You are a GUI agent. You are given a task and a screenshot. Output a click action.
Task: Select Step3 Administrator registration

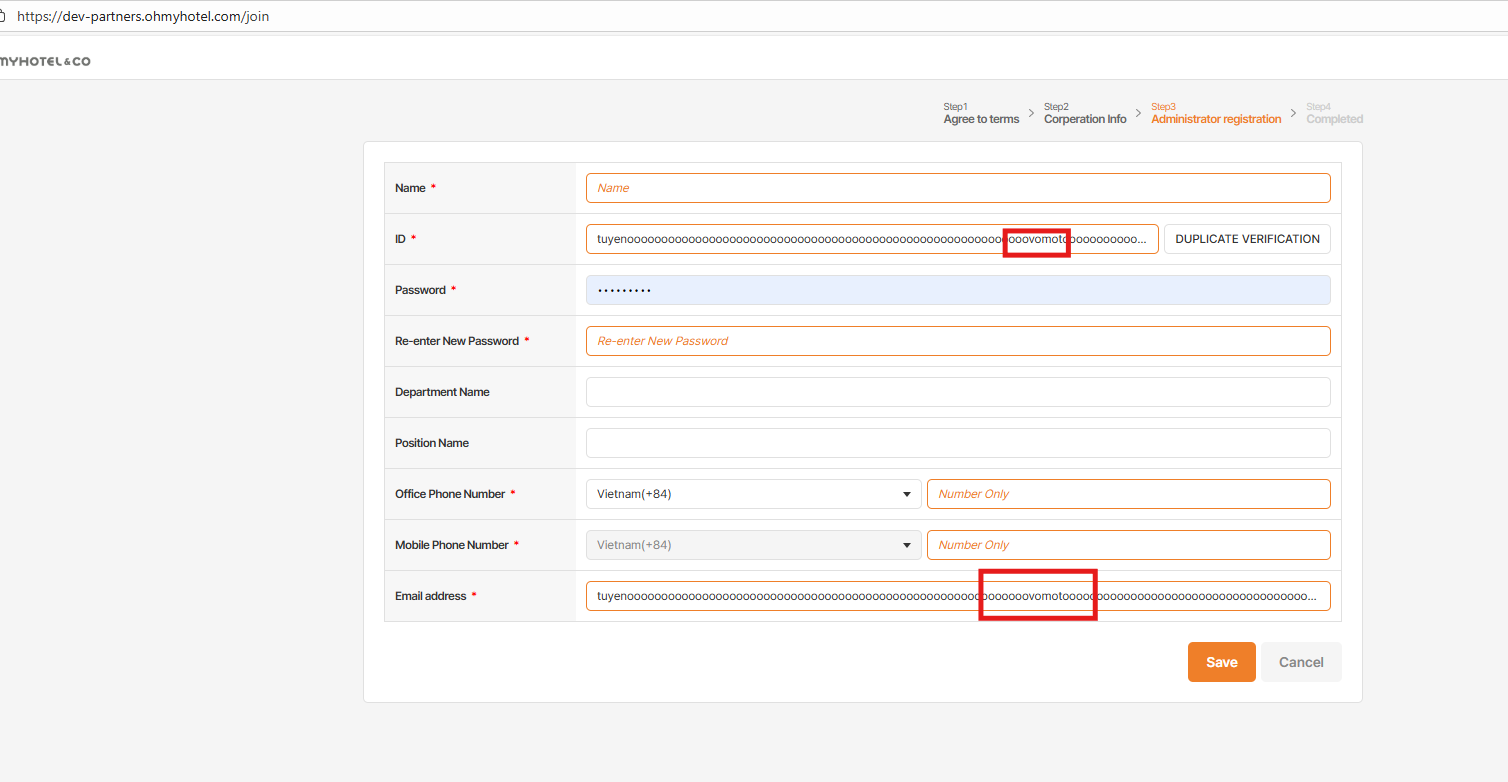click(1215, 114)
